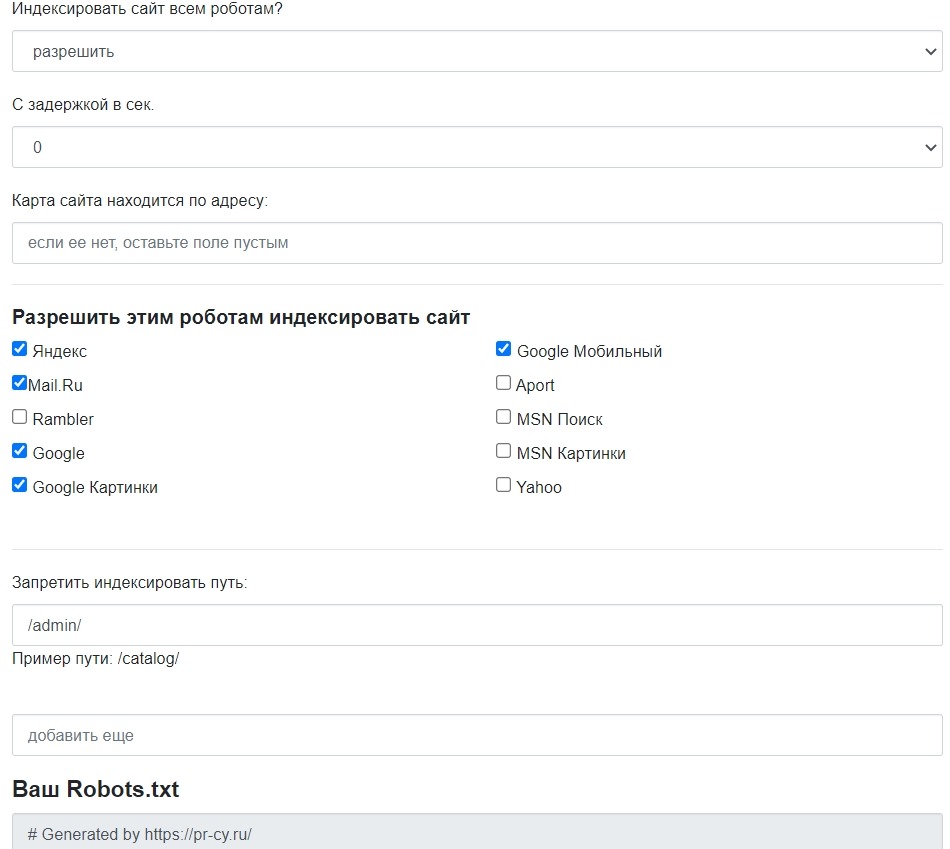Select the добавить еще input field

(x=475, y=734)
